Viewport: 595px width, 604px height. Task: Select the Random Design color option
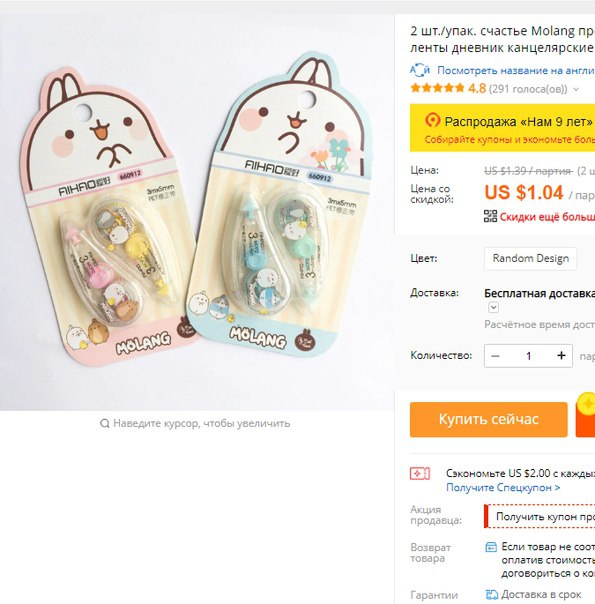tap(530, 258)
